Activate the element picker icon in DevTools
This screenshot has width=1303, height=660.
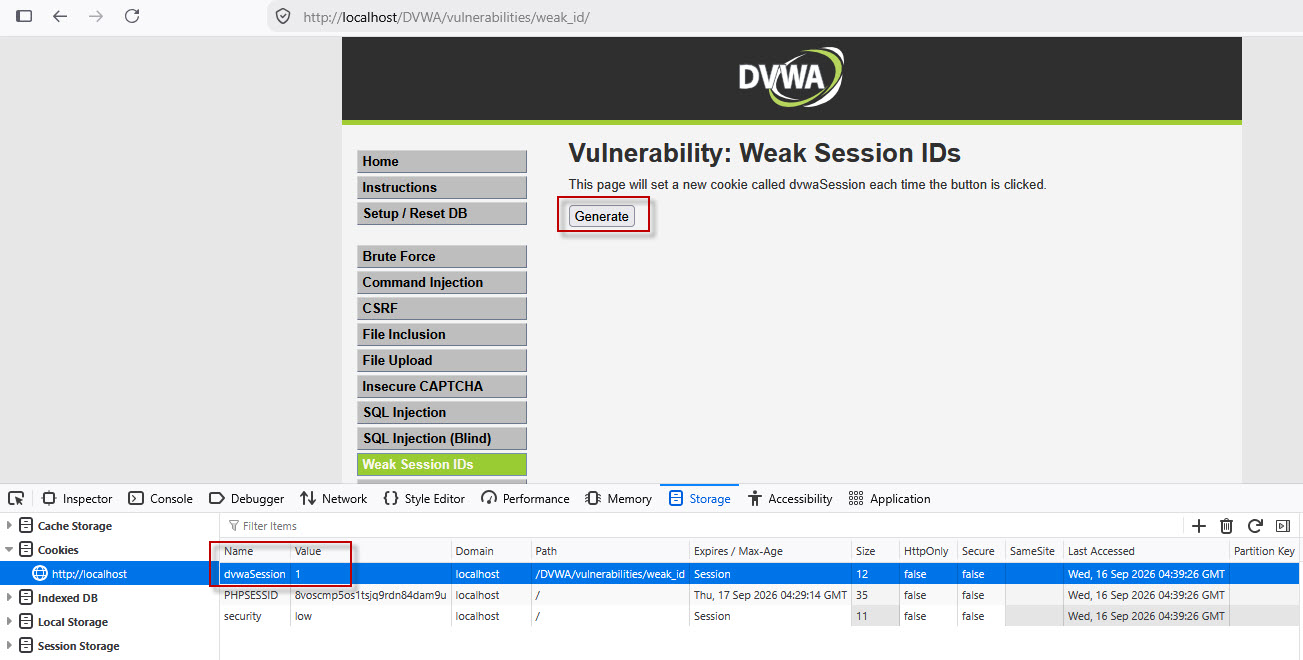(x=15, y=498)
